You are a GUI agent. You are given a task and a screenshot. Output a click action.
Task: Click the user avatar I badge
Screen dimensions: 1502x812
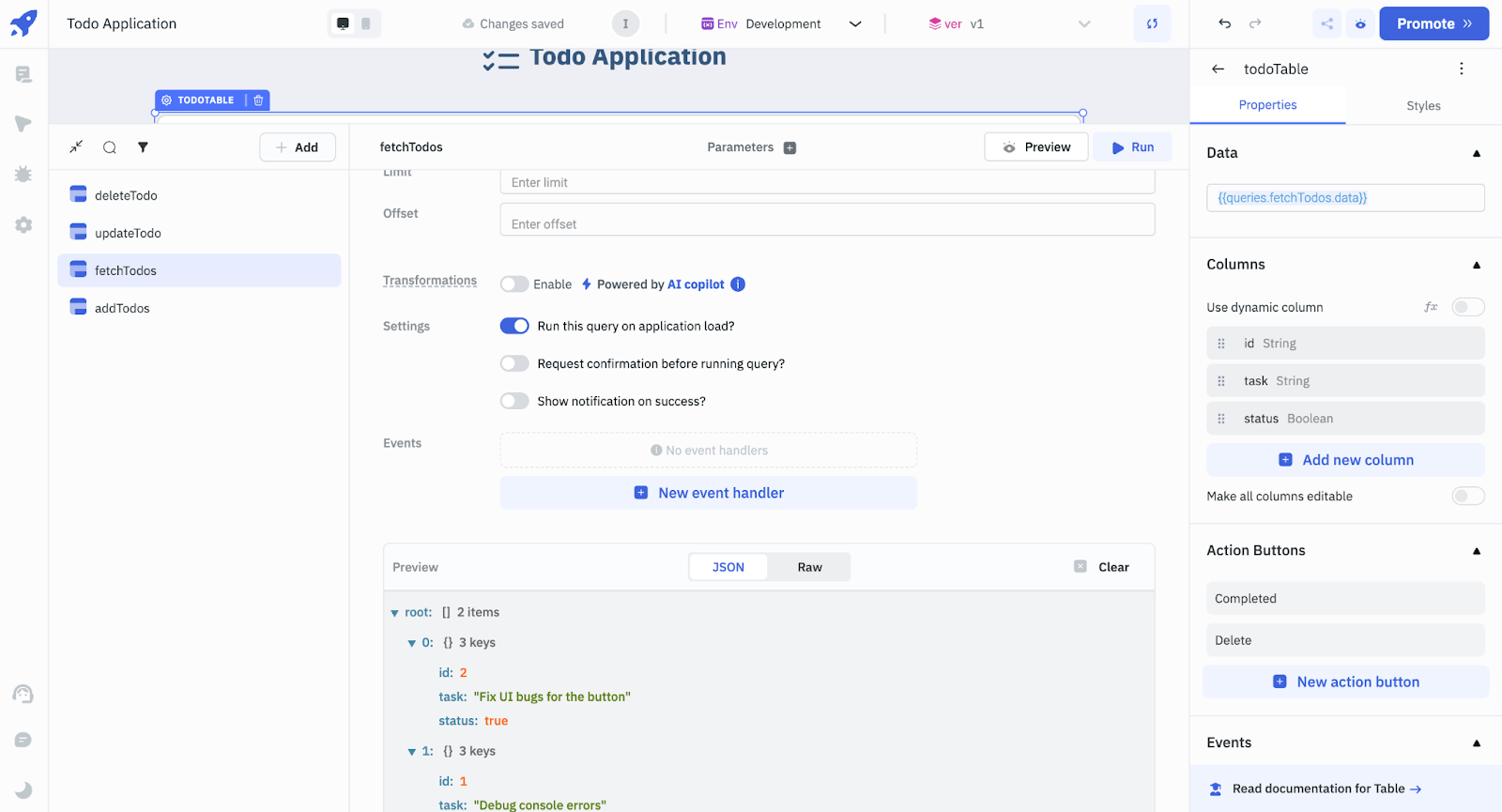[625, 23]
